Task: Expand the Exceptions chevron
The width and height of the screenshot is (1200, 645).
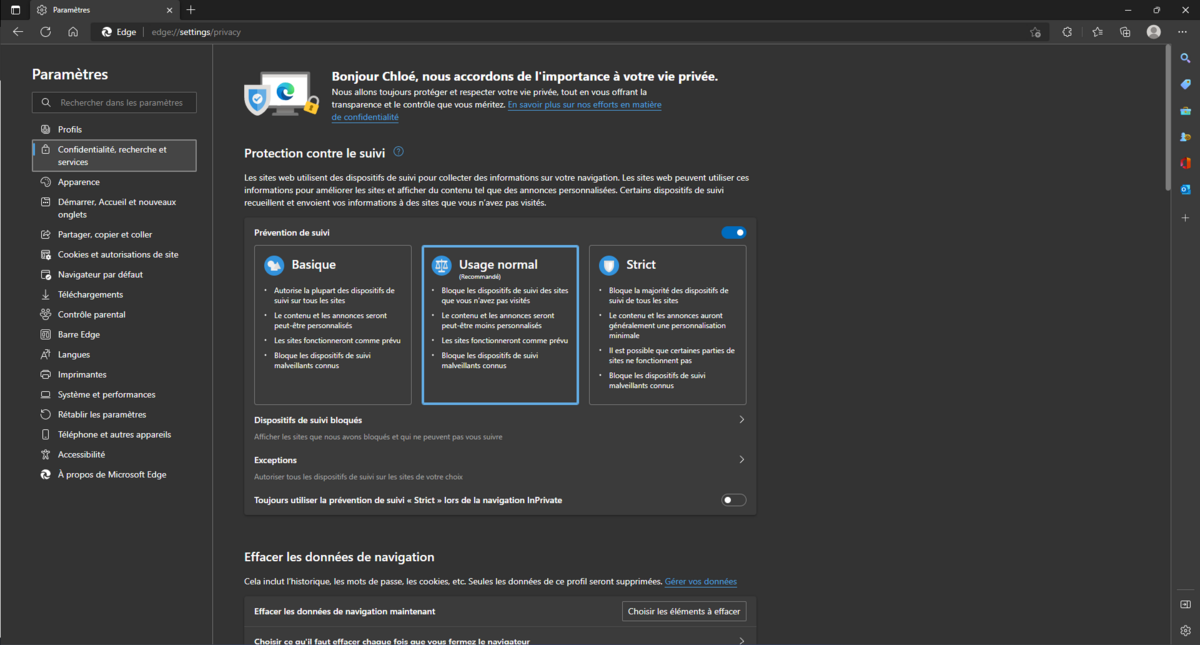Action: coord(741,460)
